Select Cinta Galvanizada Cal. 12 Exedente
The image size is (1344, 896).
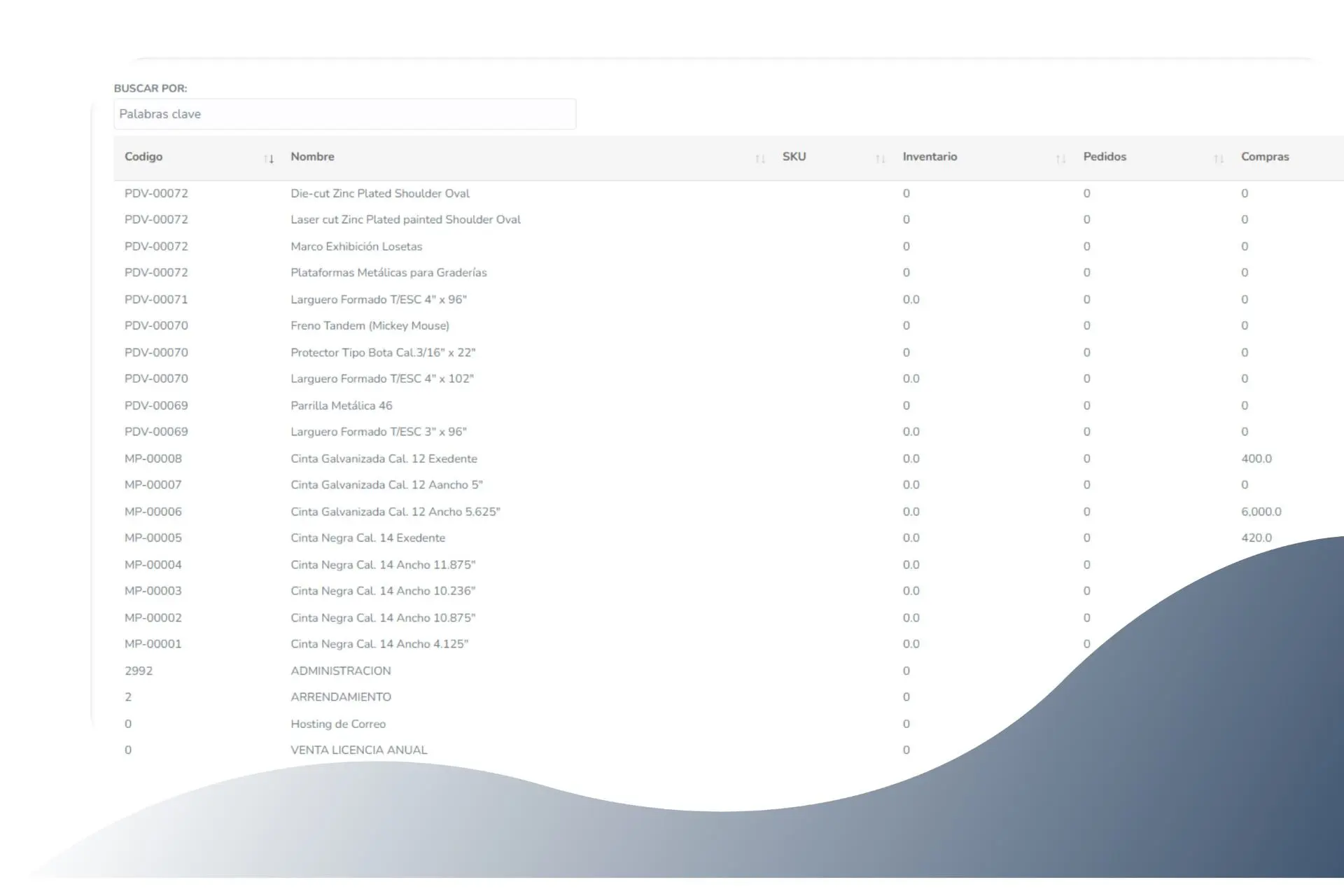(x=384, y=458)
